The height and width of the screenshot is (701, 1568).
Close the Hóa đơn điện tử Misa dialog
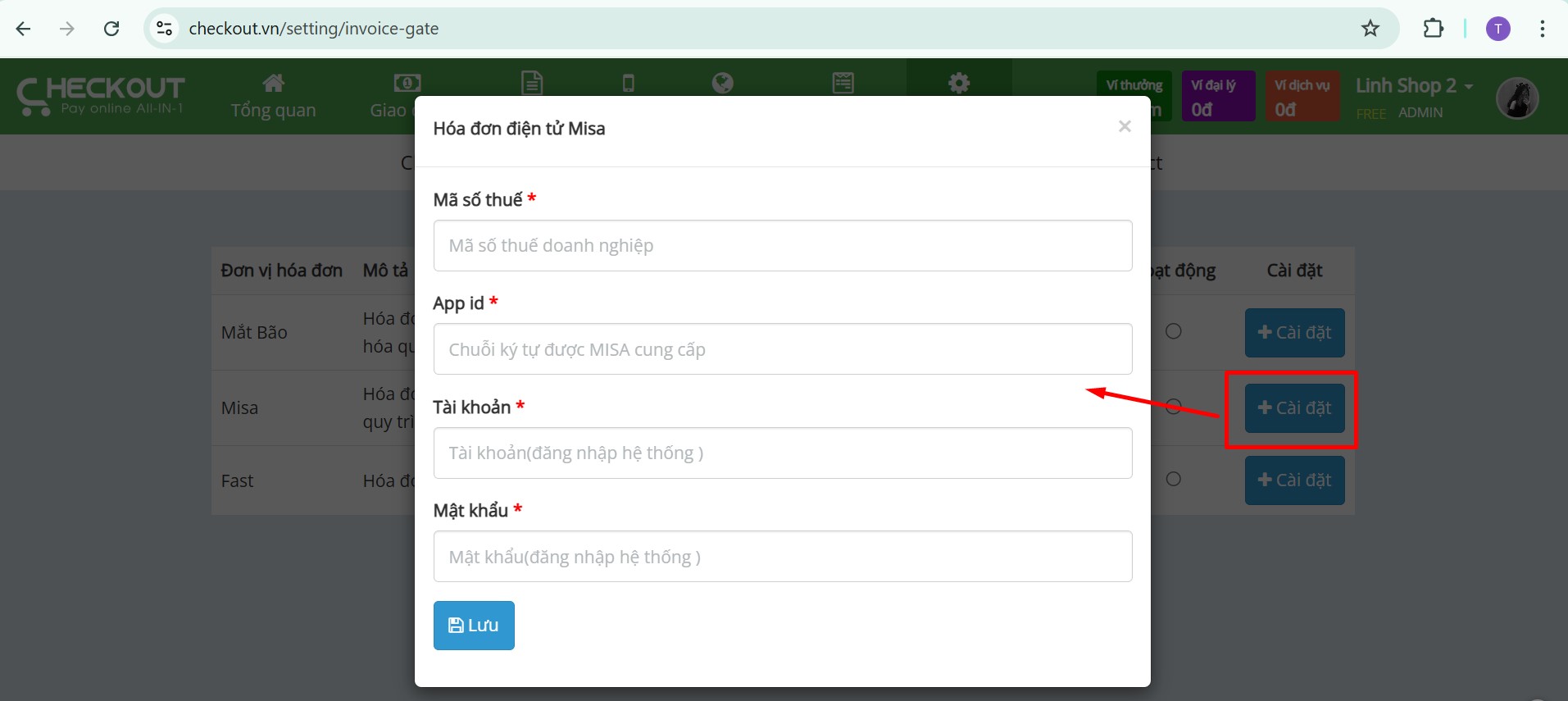coord(1125,126)
